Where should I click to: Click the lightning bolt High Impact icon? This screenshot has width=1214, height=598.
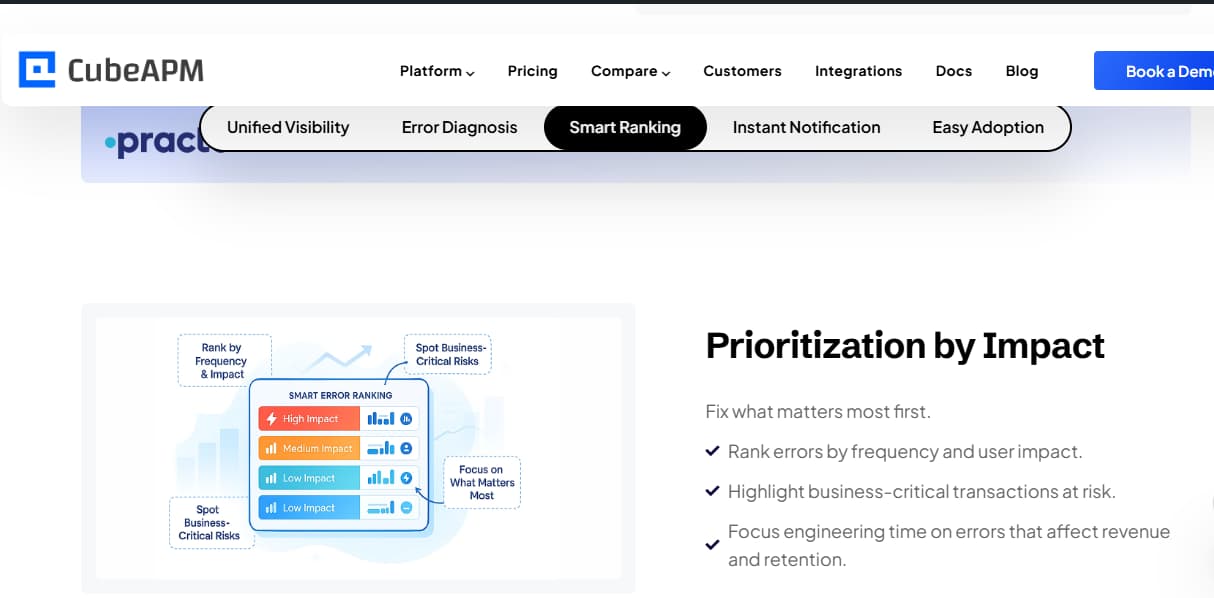(271, 419)
